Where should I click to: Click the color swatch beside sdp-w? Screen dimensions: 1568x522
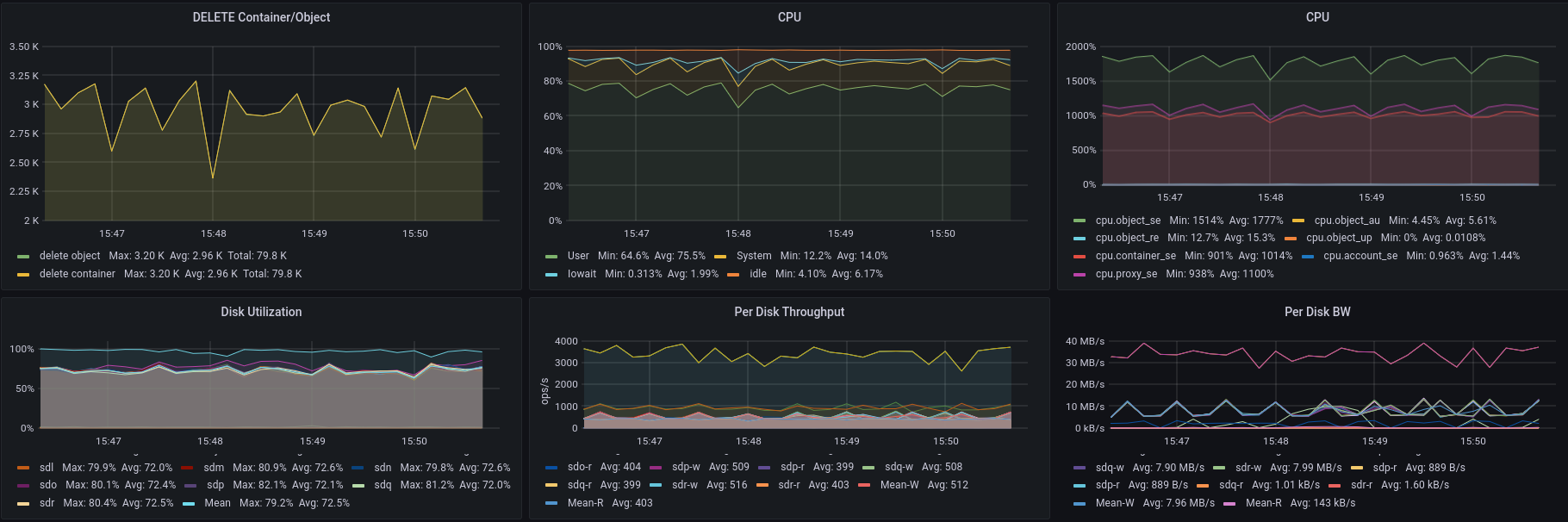(656, 467)
